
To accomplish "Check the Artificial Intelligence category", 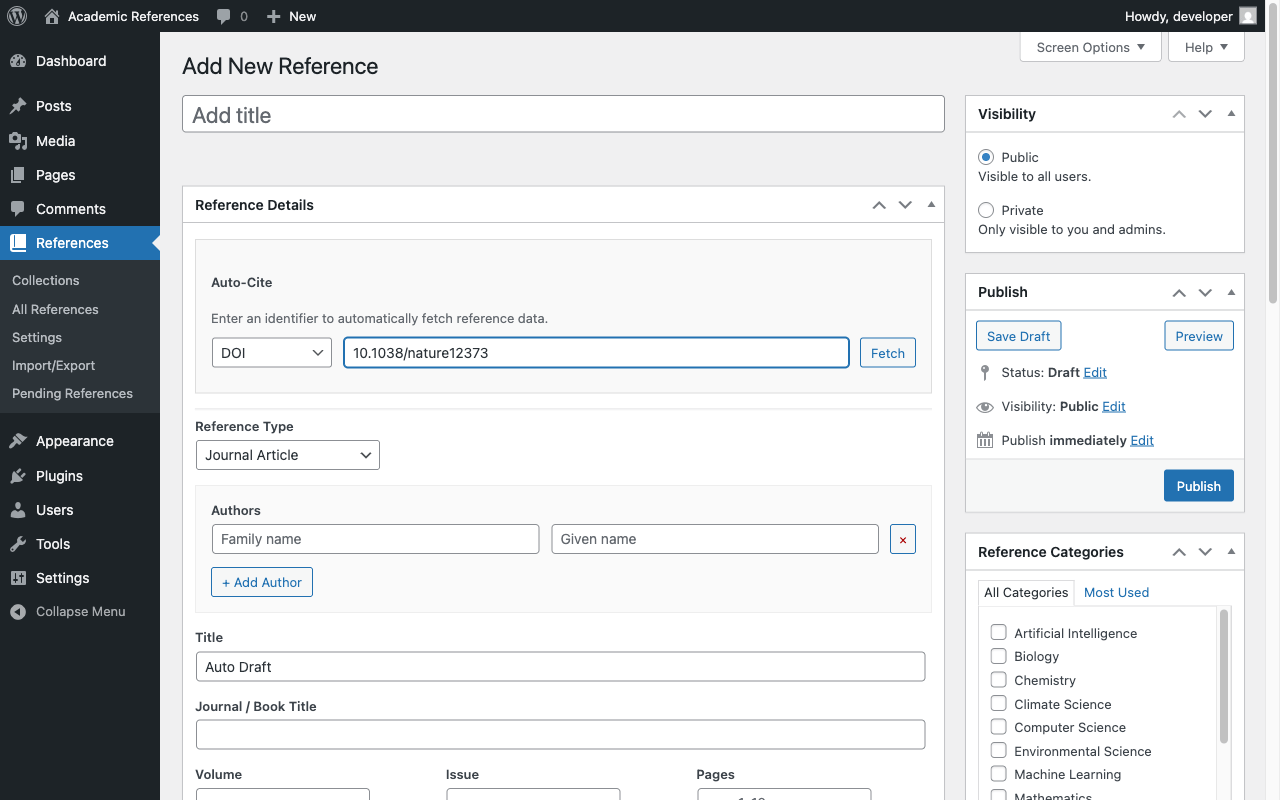I will point(998,633).
